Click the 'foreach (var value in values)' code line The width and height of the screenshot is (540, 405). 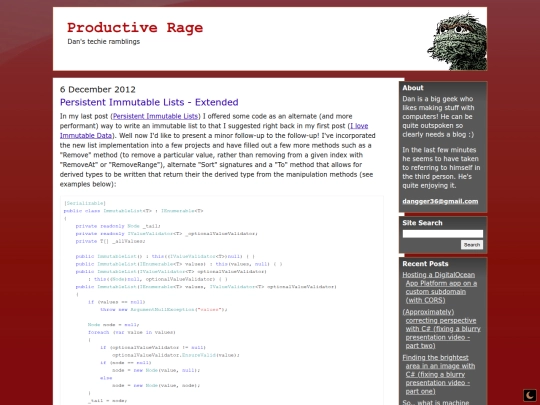pyautogui.click(x=132, y=332)
